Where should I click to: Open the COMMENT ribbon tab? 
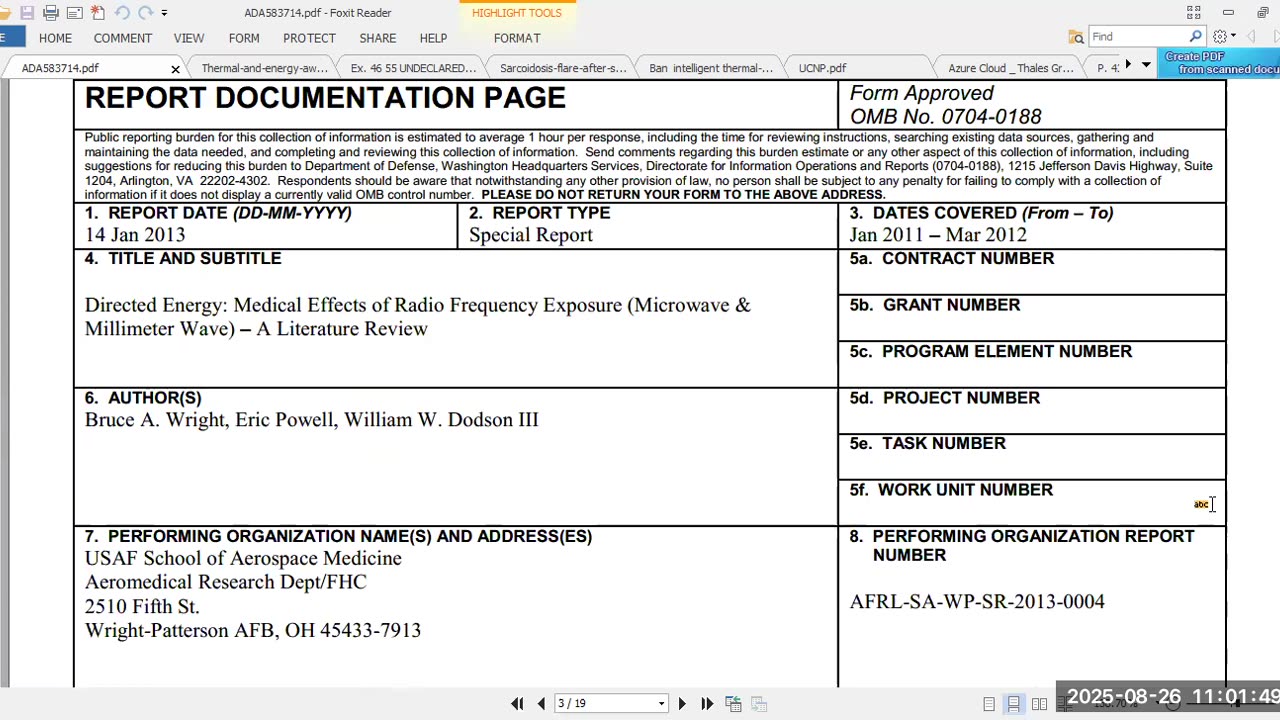click(123, 38)
